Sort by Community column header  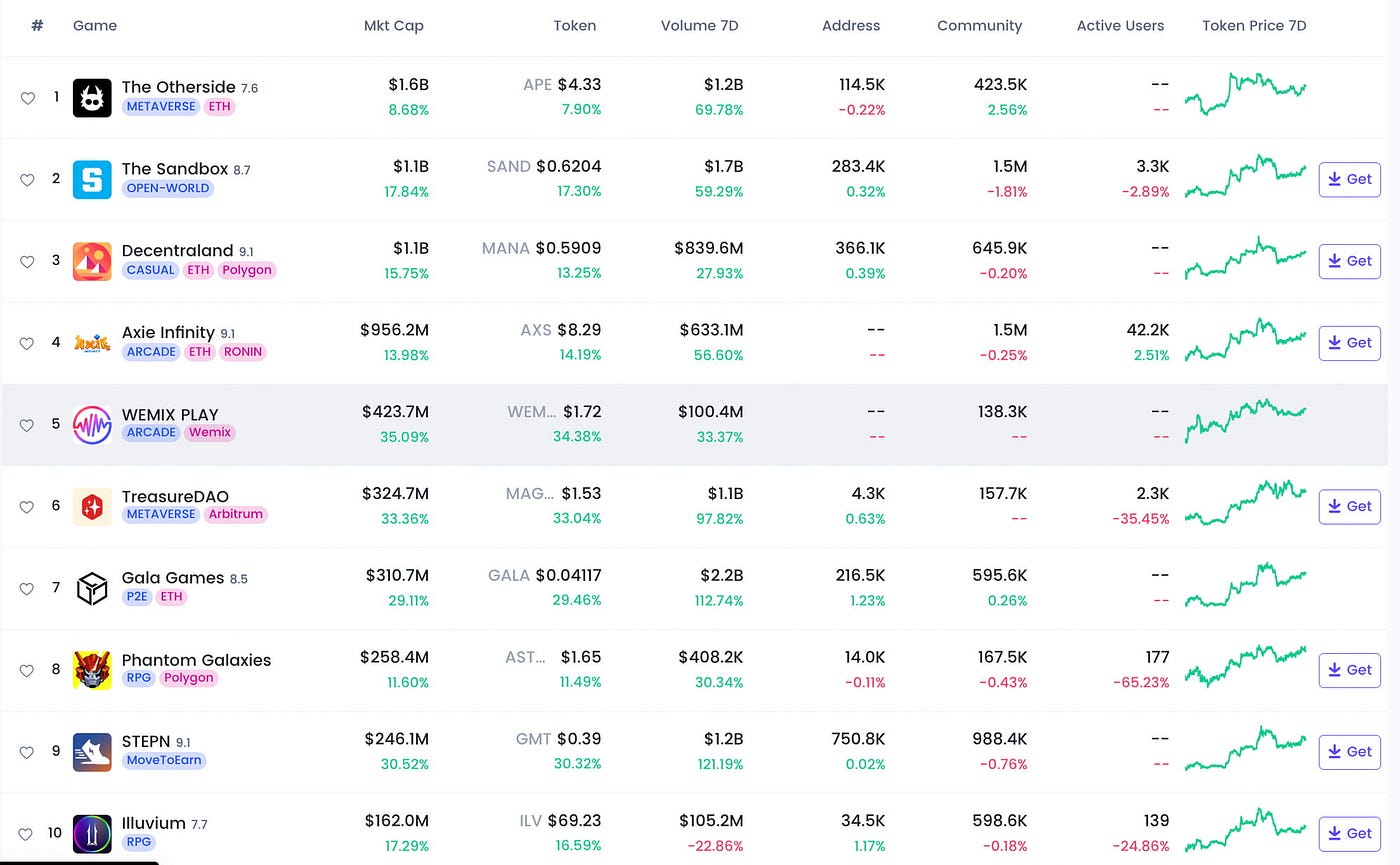tap(980, 26)
